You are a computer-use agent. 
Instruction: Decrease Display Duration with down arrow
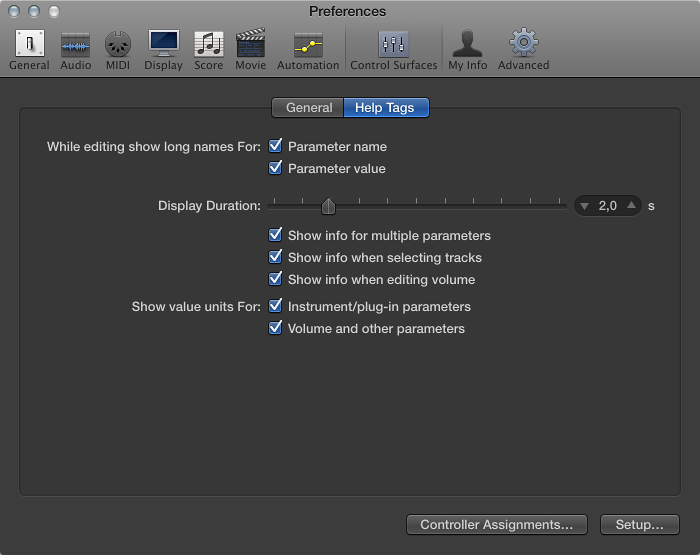584,206
